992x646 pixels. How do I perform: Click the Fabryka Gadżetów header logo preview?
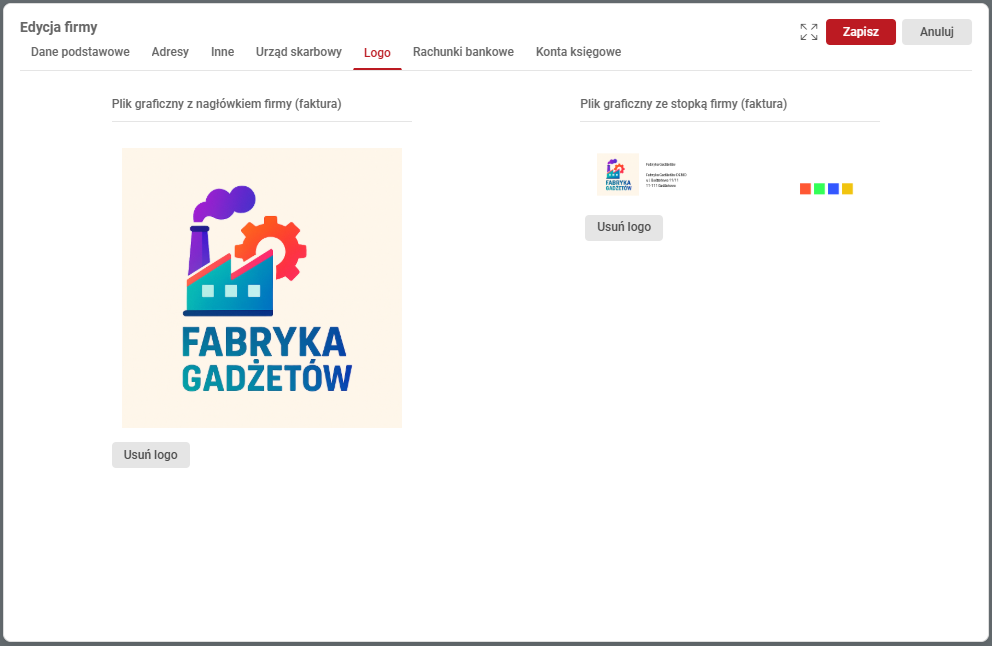pyautogui.click(x=261, y=287)
